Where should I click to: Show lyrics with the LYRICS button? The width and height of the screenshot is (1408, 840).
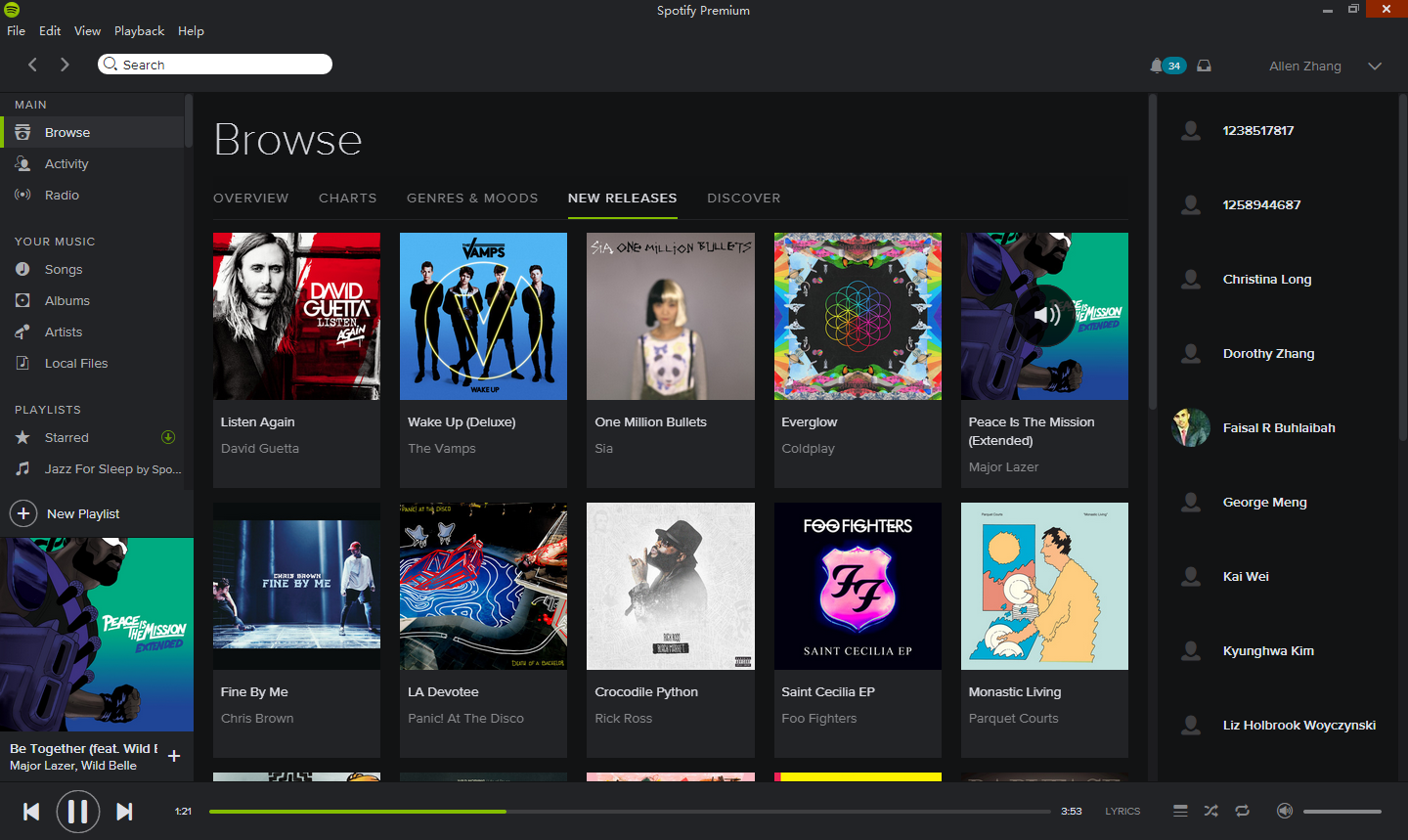tap(1122, 811)
